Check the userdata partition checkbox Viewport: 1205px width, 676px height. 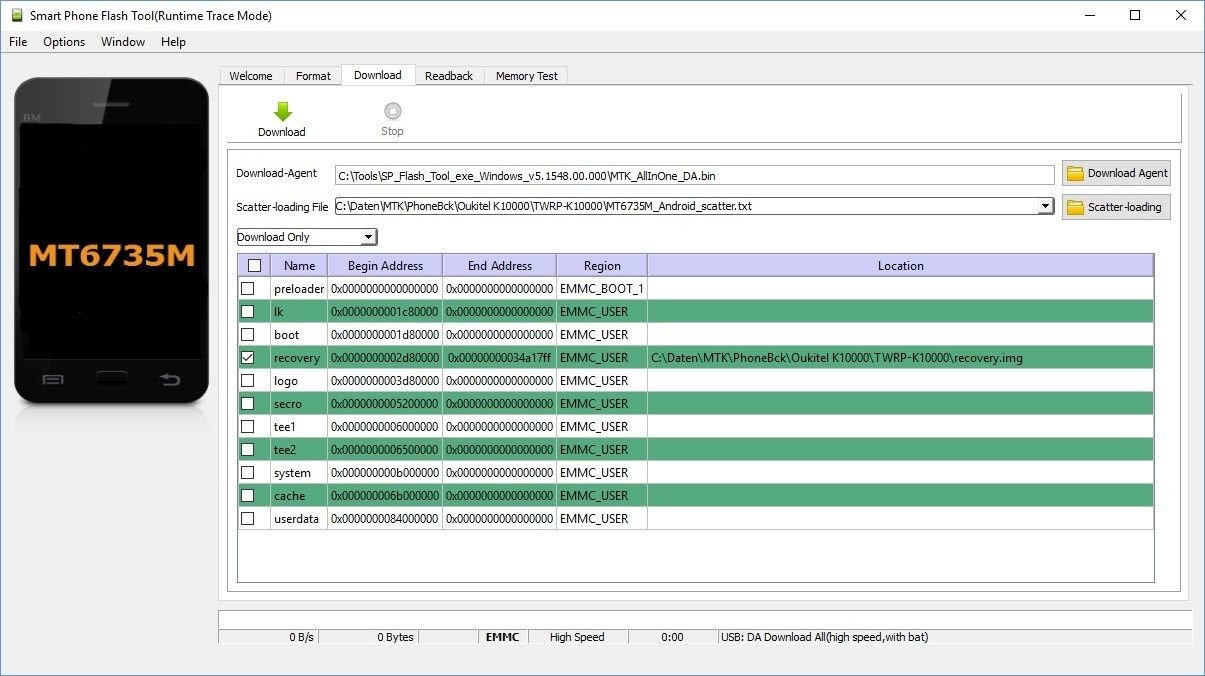[248, 518]
